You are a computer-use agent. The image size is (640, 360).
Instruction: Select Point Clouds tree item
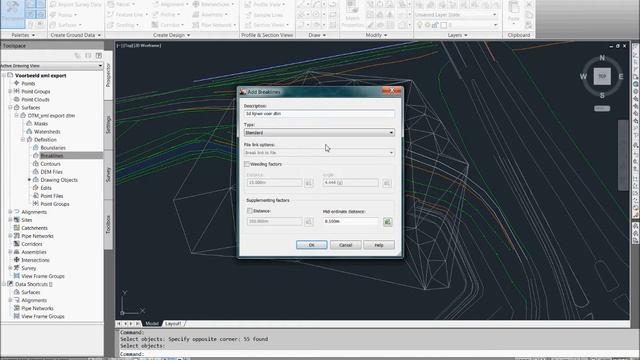click(x=35, y=100)
